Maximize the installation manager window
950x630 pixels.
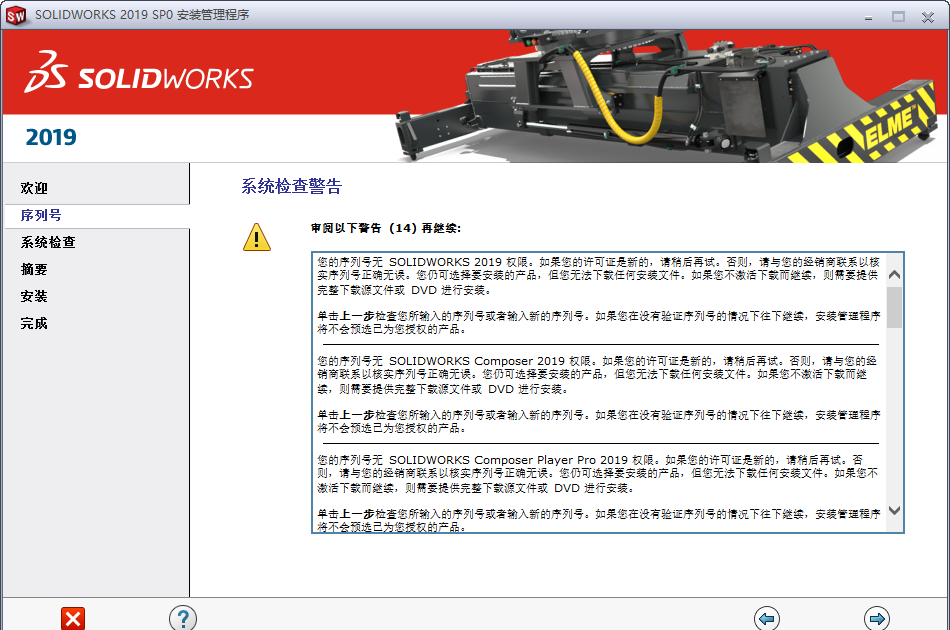(898, 17)
